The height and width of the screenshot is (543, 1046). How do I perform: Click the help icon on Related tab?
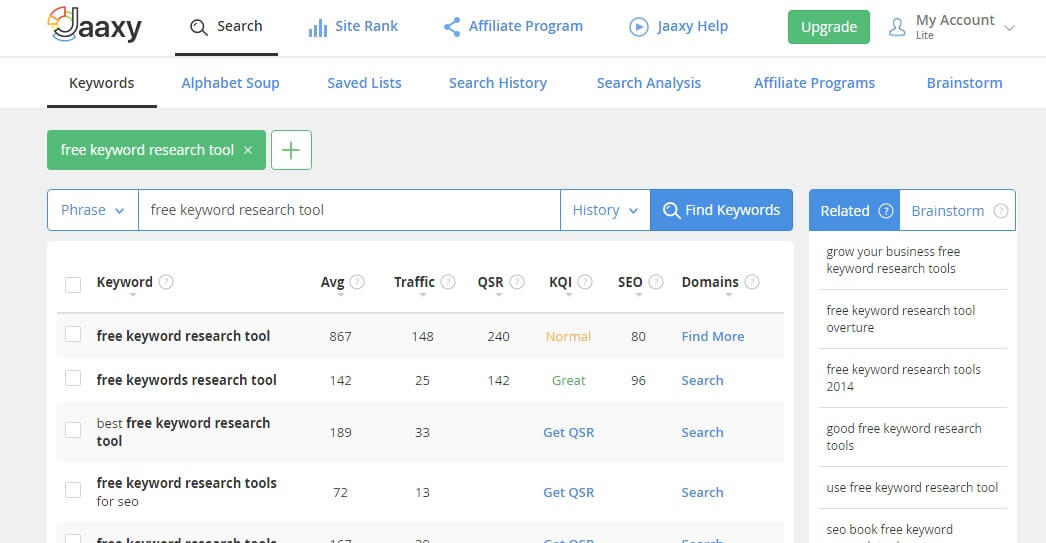885,211
